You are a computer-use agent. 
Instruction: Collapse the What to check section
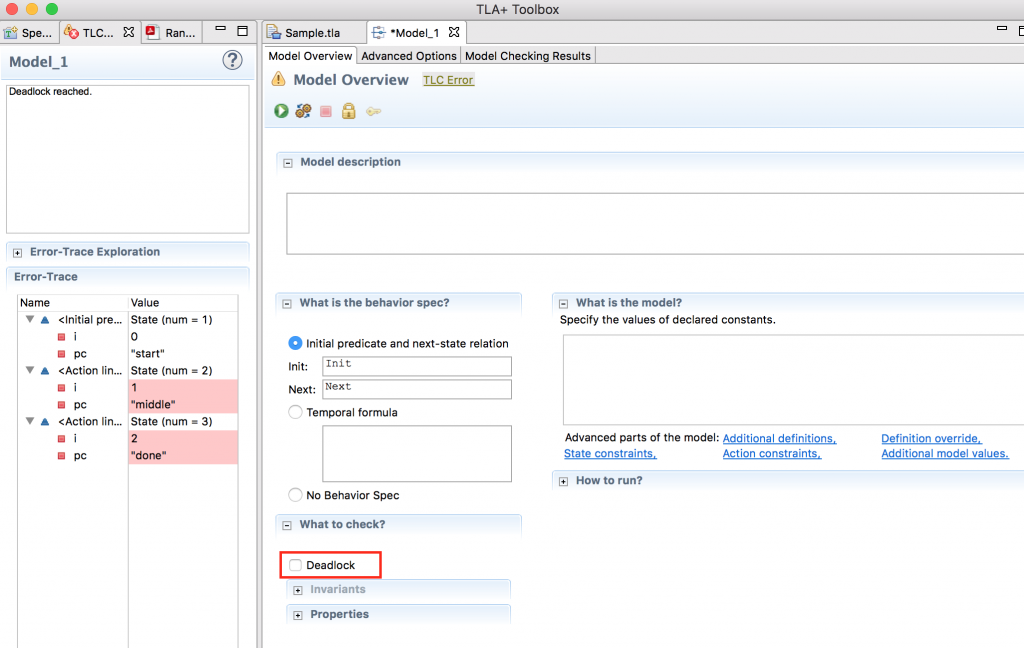pyautogui.click(x=287, y=525)
